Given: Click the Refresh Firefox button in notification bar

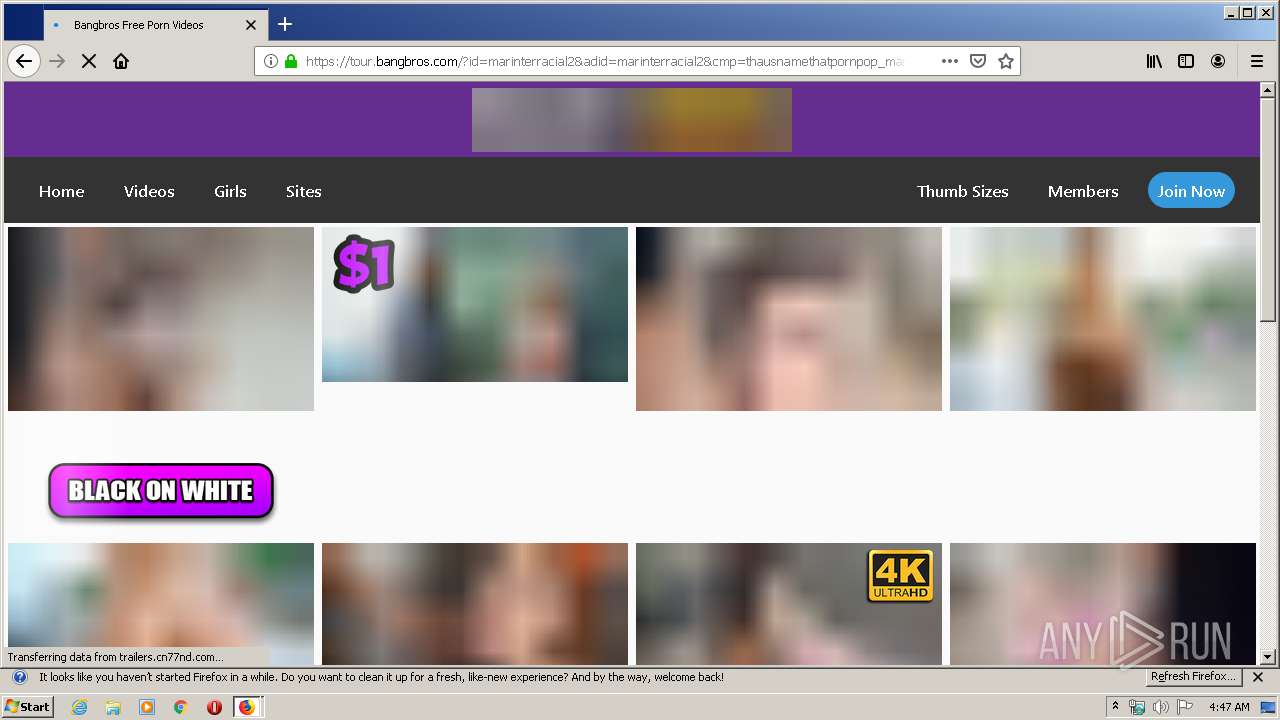Looking at the screenshot, I should (1194, 677).
